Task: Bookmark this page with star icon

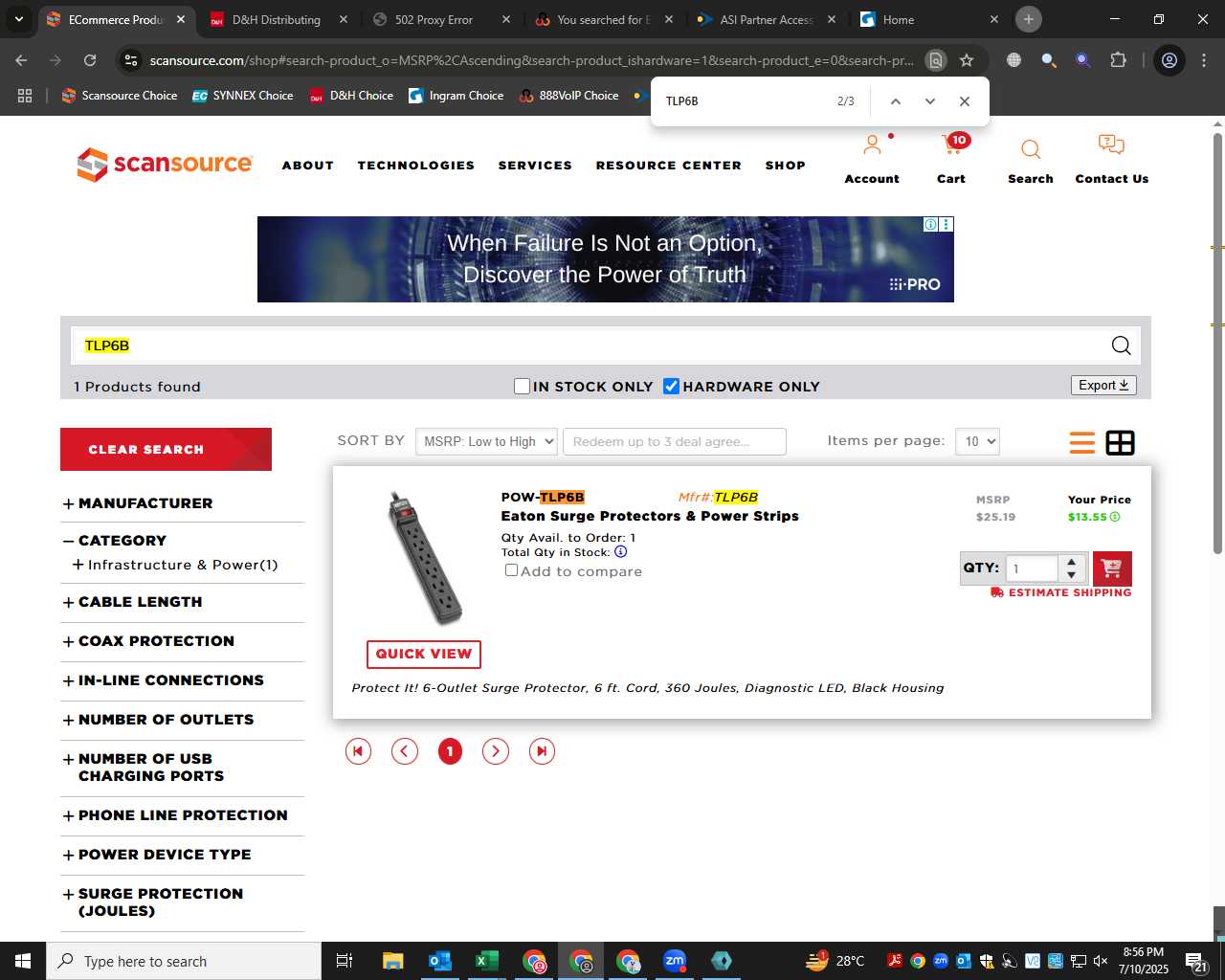Action: pyautogui.click(x=967, y=60)
